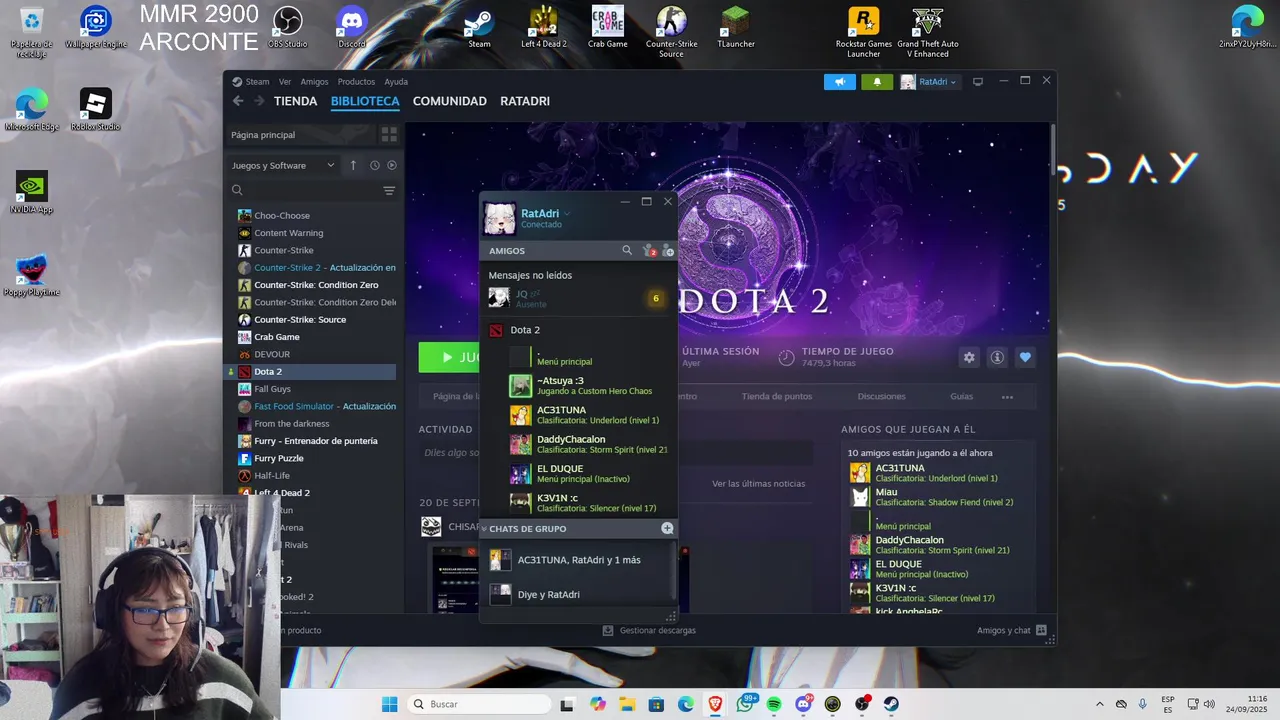This screenshot has height=720, width=1280.
Task: Click Spotify icon in taskbar
Action: 774,704
